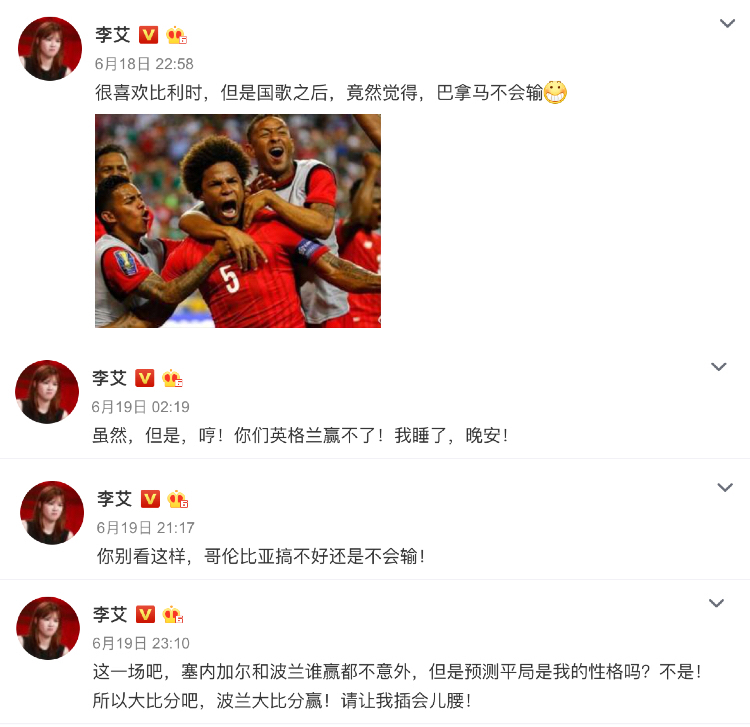Image resolution: width=750 pixels, height=727 pixels.
Task: Click the verified V badge on the 21:17 post
Action: 150,499
